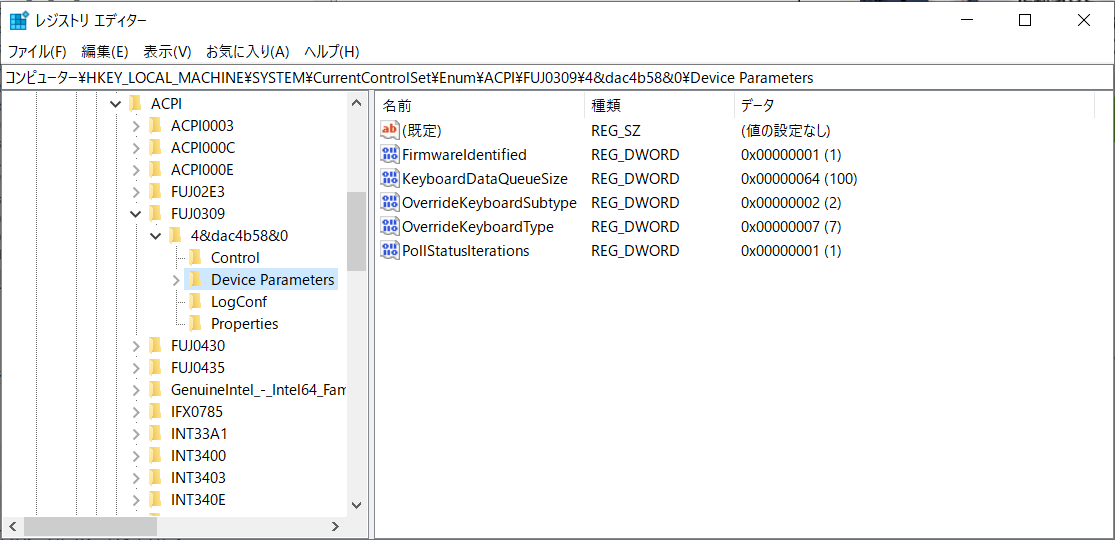
Task: Collapse the ACPI tree node
Action: [x=116, y=104]
